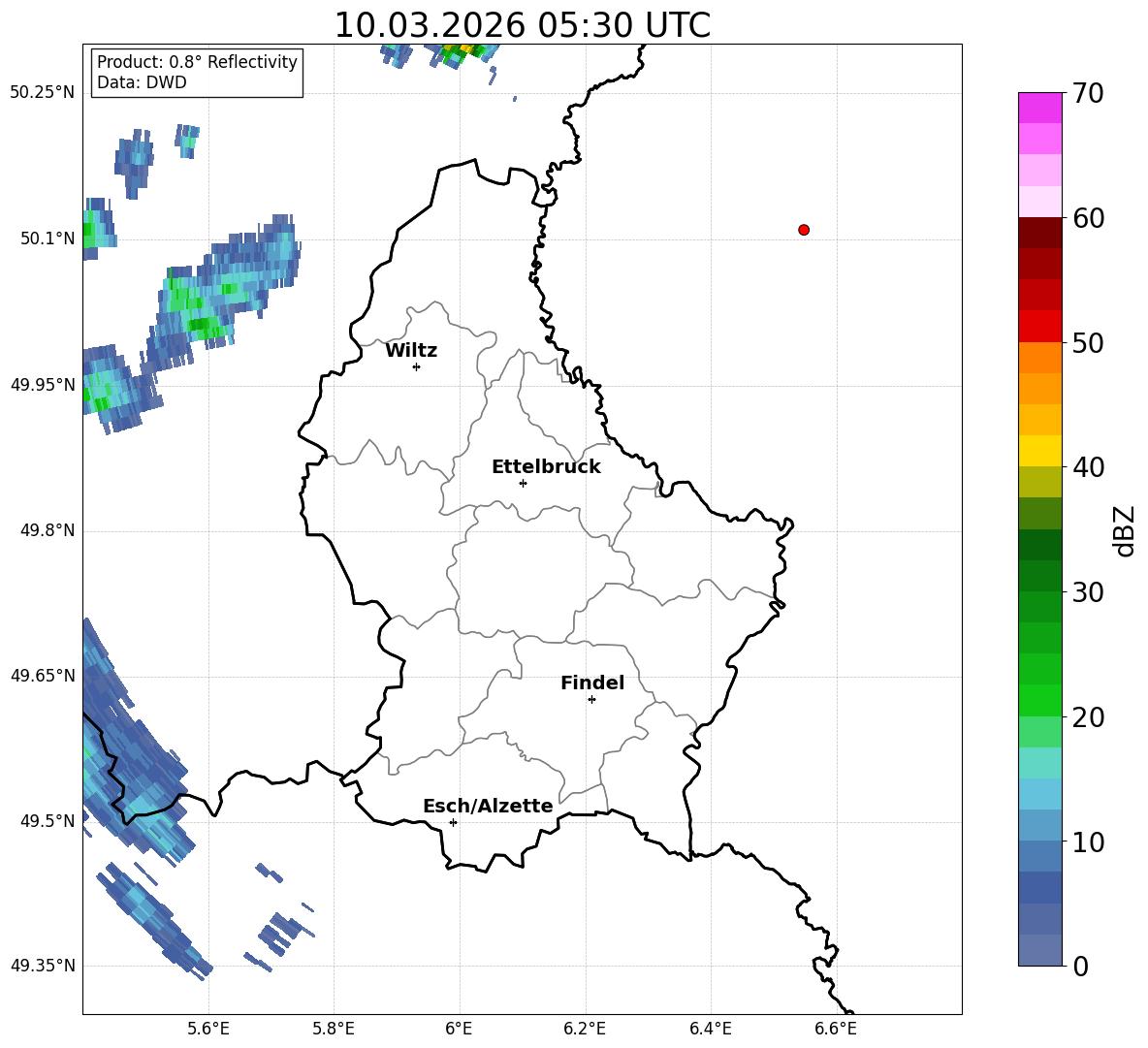Click the 70 colorbar tick label
This screenshot has width=1148, height=1048.
pos(1088,93)
